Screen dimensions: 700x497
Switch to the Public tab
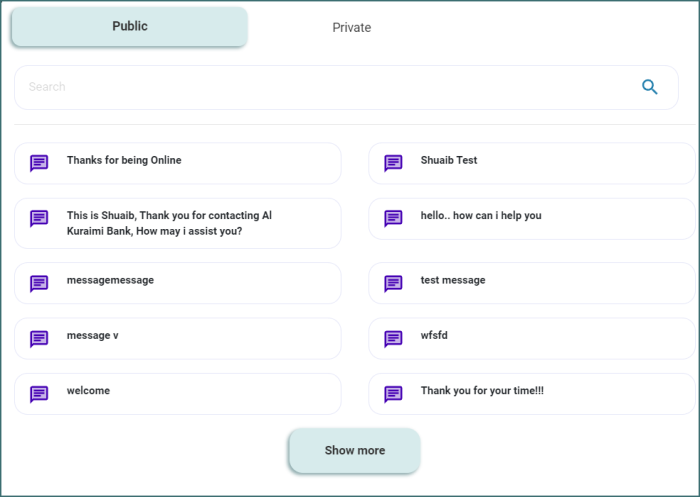129,27
